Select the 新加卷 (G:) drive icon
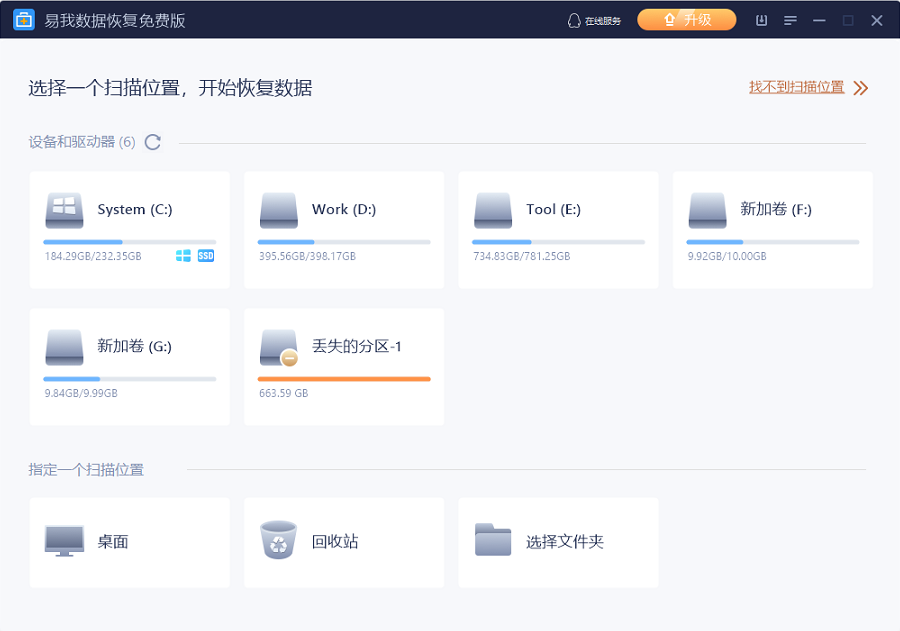 pyautogui.click(x=64, y=347)
